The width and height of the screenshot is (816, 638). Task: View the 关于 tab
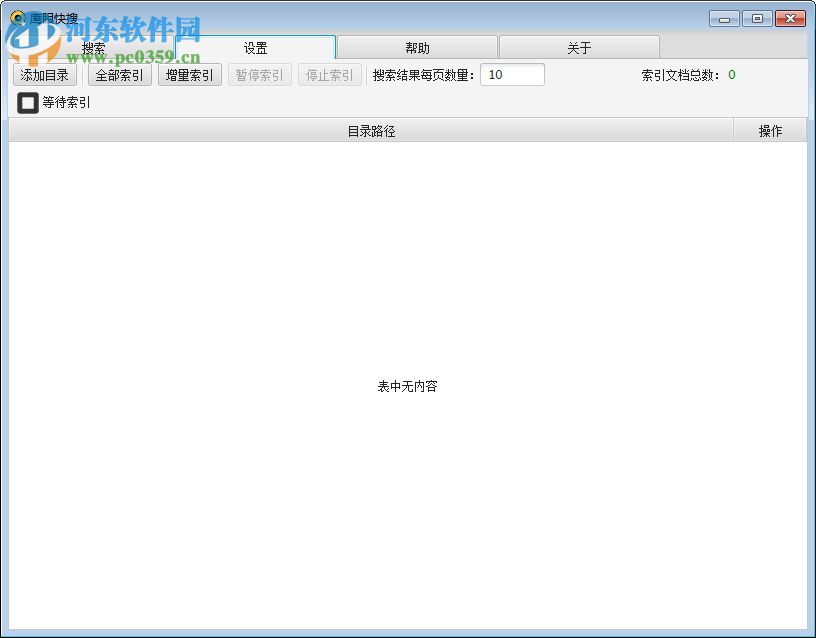(x=579, y=46)
